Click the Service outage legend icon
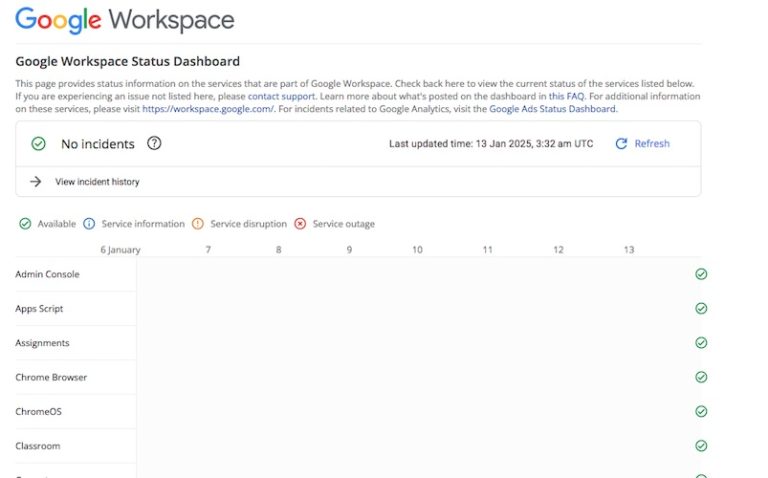 (x=300, y=224)
